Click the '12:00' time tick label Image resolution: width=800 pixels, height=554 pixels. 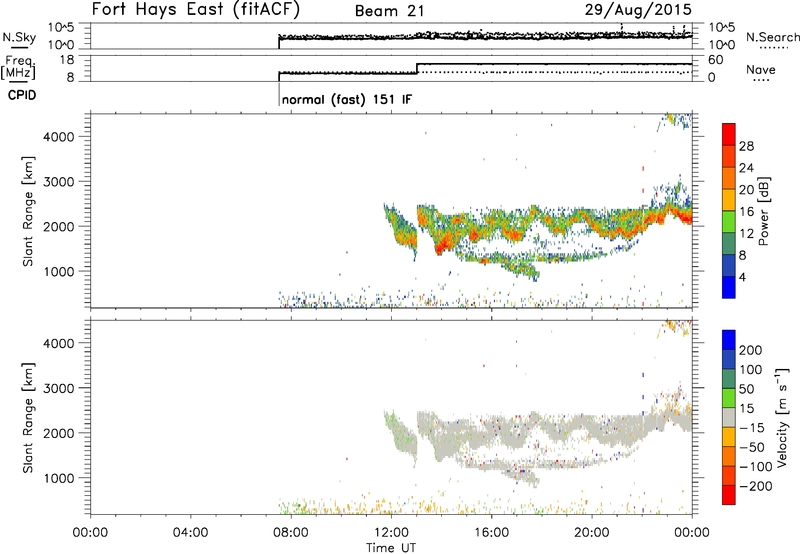[391, 533]
